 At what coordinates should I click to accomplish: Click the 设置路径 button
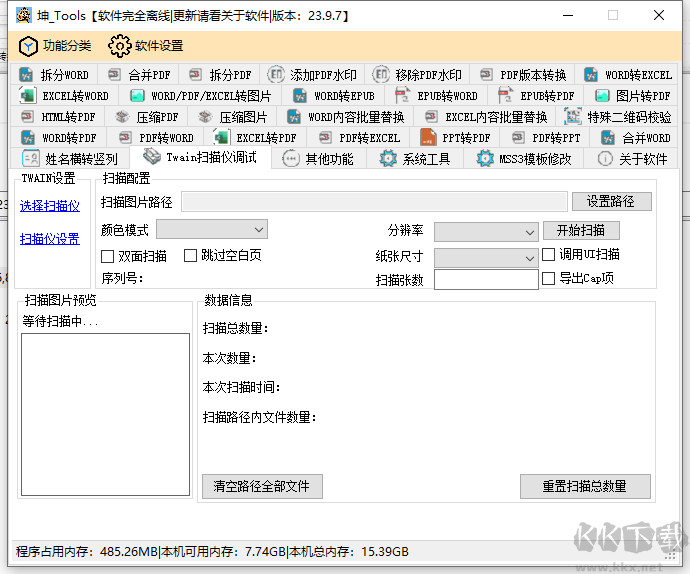pyautogui.click(x=612, y=202)
